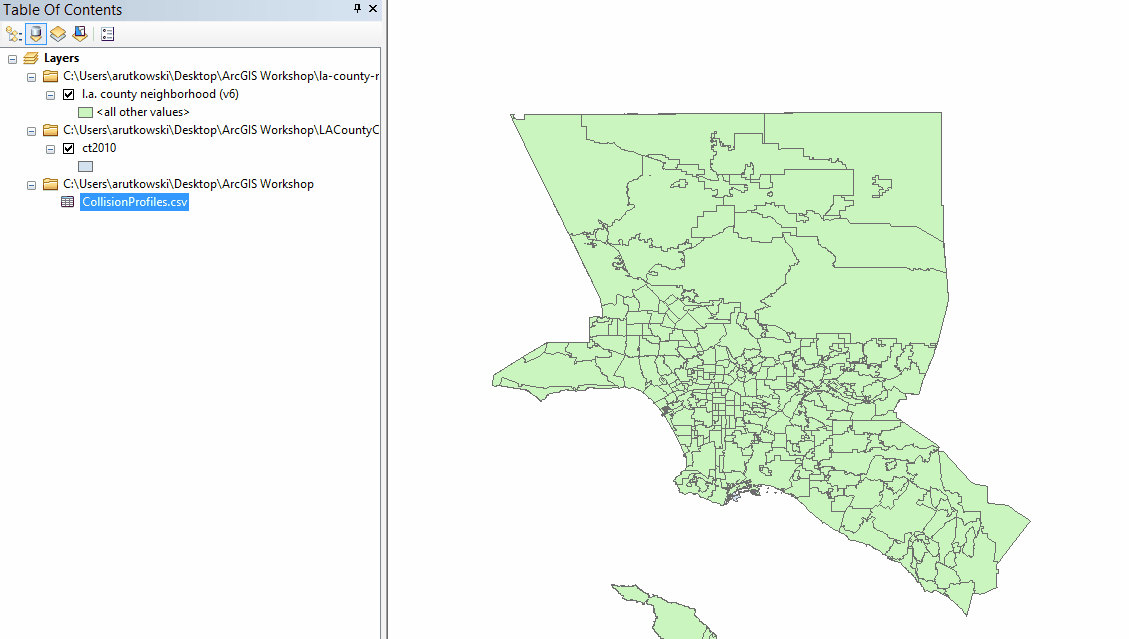Collapse l.a. county neighborhood (v6) legend
Viewport: 1129px width, 639px height.
50,95
